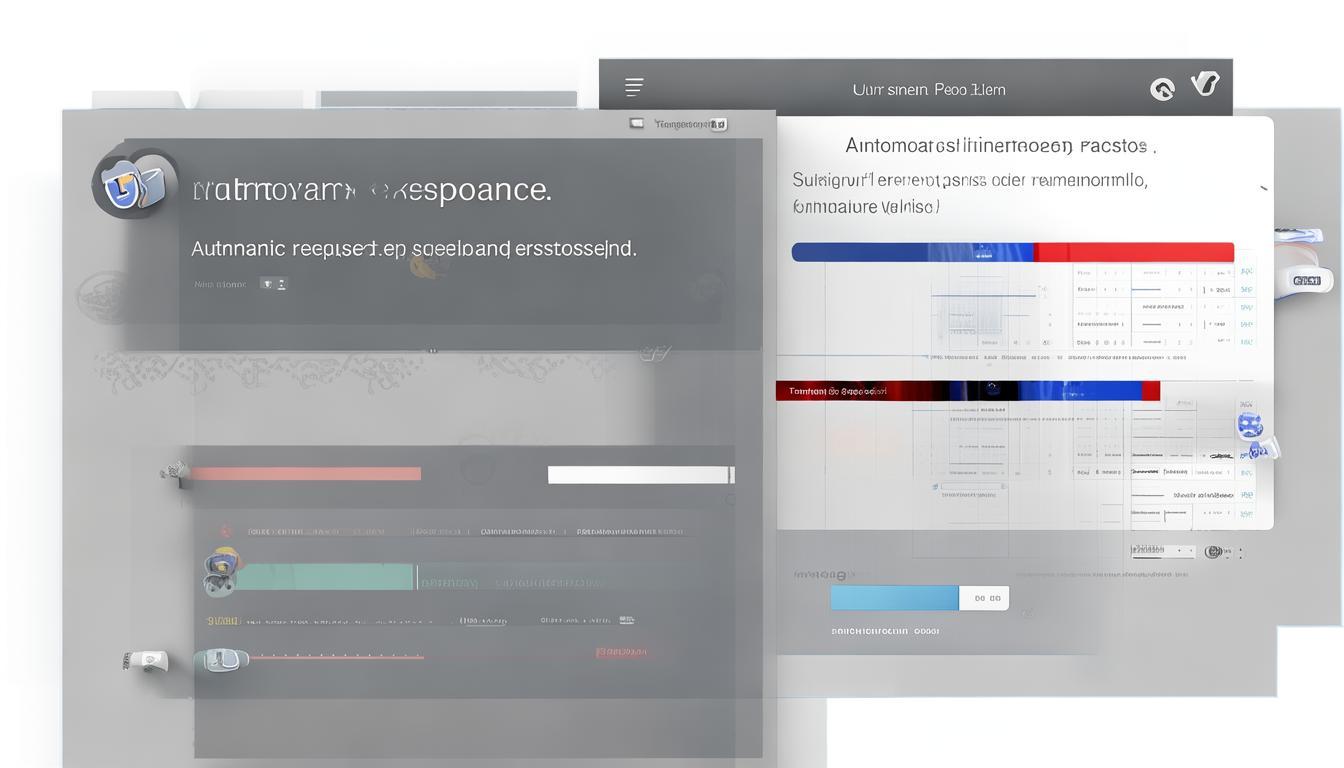1344x768 pixels.
Task: Click the blue robot icon at panel edge
Action: (x=1250, y=425)
